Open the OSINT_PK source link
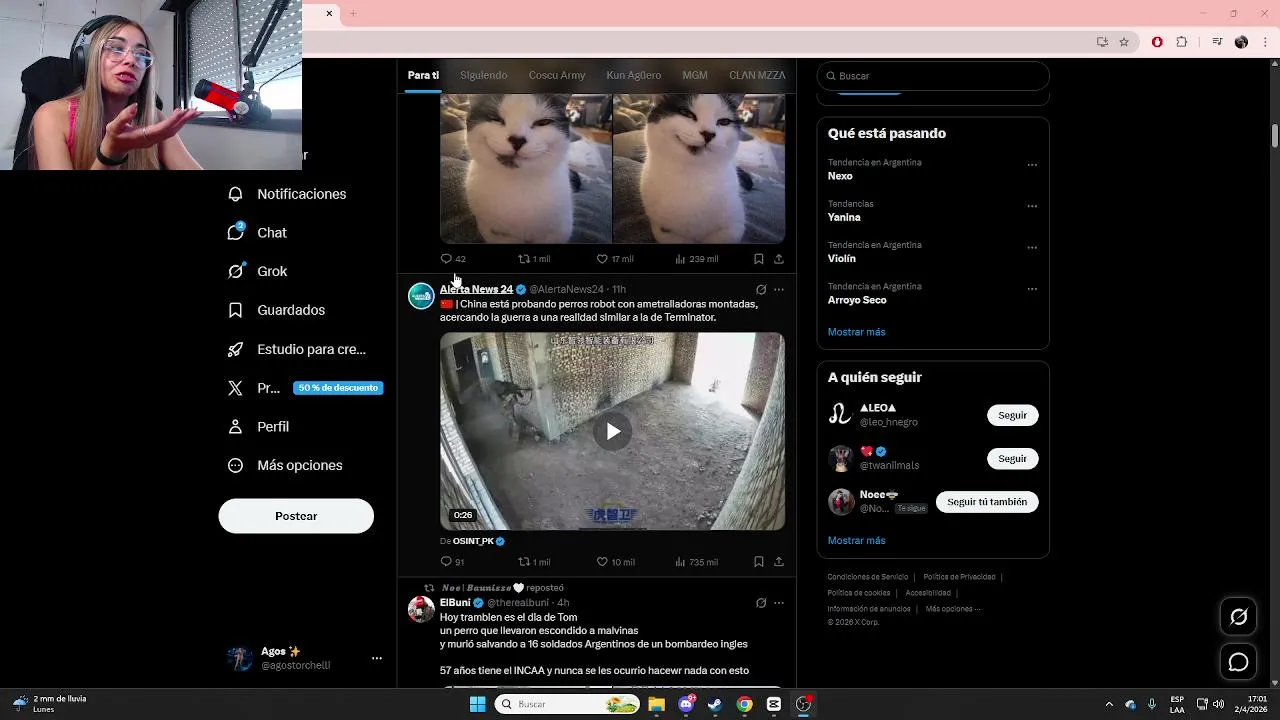The height and width of the screenshot is (720, 1280). (473, 541)
